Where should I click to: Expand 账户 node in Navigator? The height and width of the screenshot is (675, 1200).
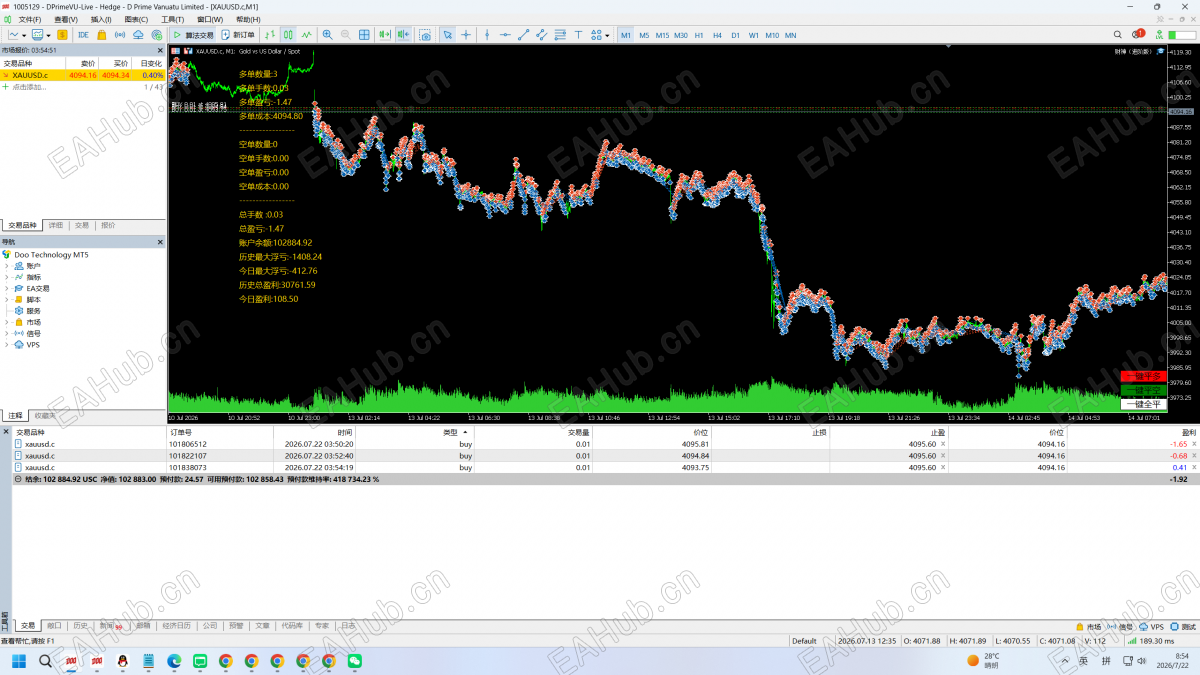pos(7,266)
